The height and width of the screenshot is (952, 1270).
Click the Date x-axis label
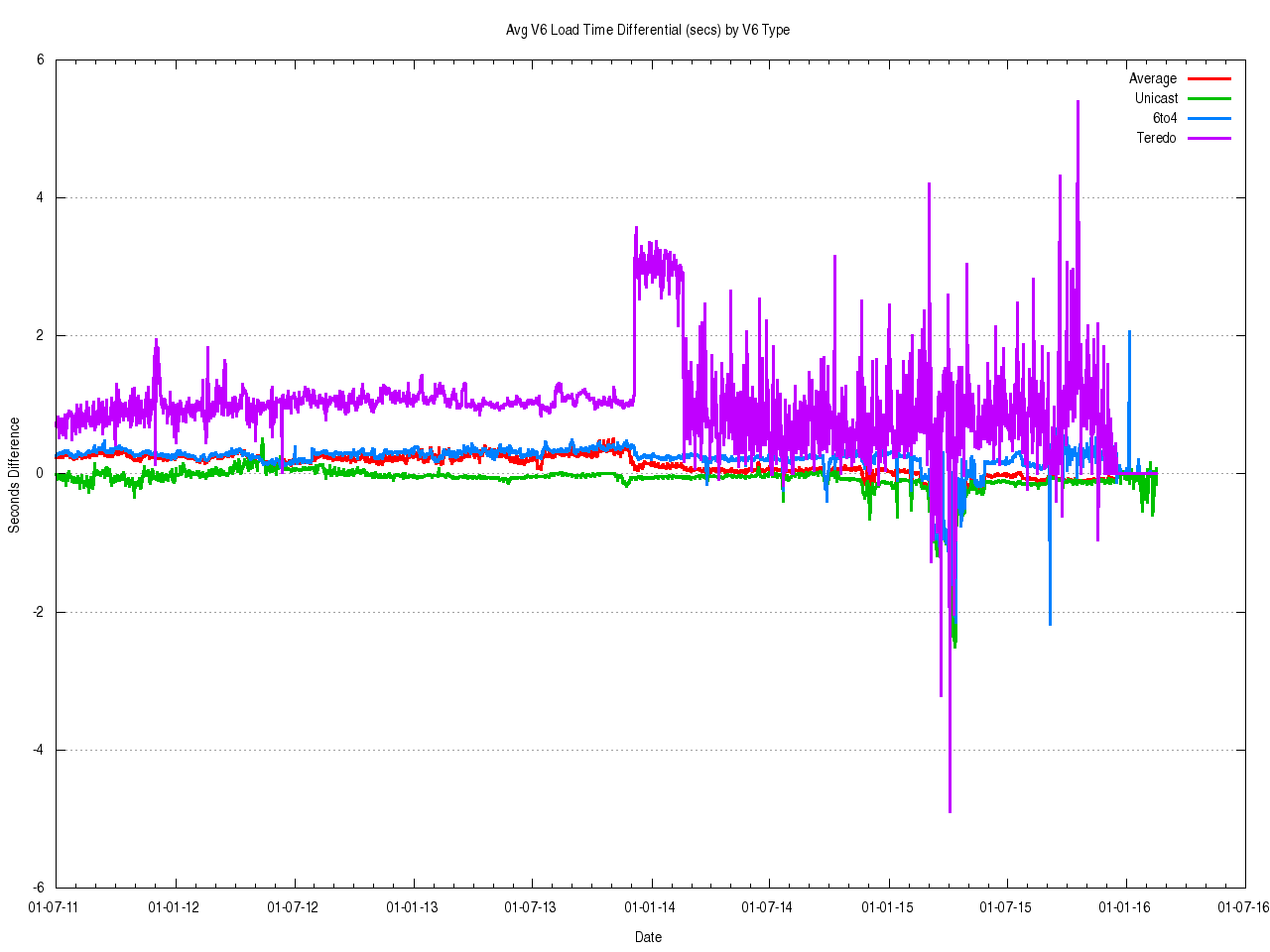648,937
